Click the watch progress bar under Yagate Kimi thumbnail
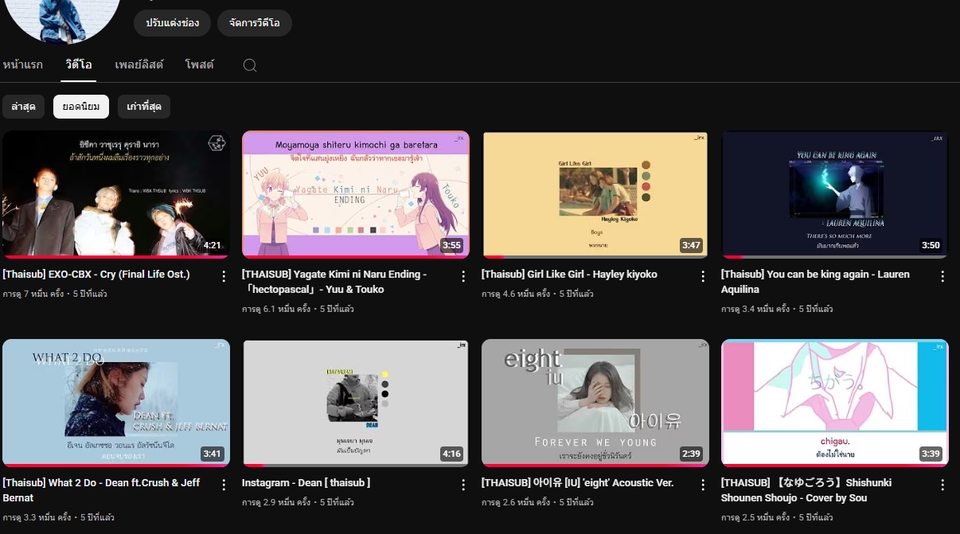The image size is (960, 534). [356, 257]
